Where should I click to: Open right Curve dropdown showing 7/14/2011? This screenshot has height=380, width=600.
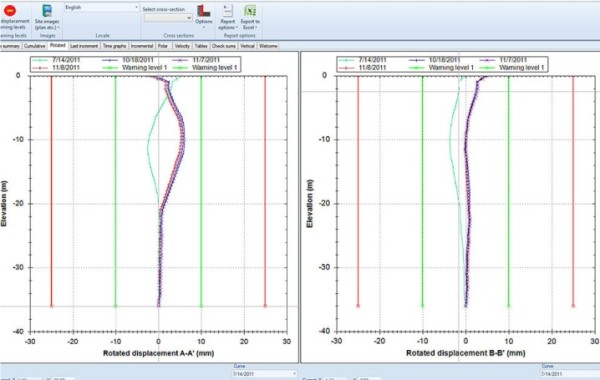tap(570, 373)
